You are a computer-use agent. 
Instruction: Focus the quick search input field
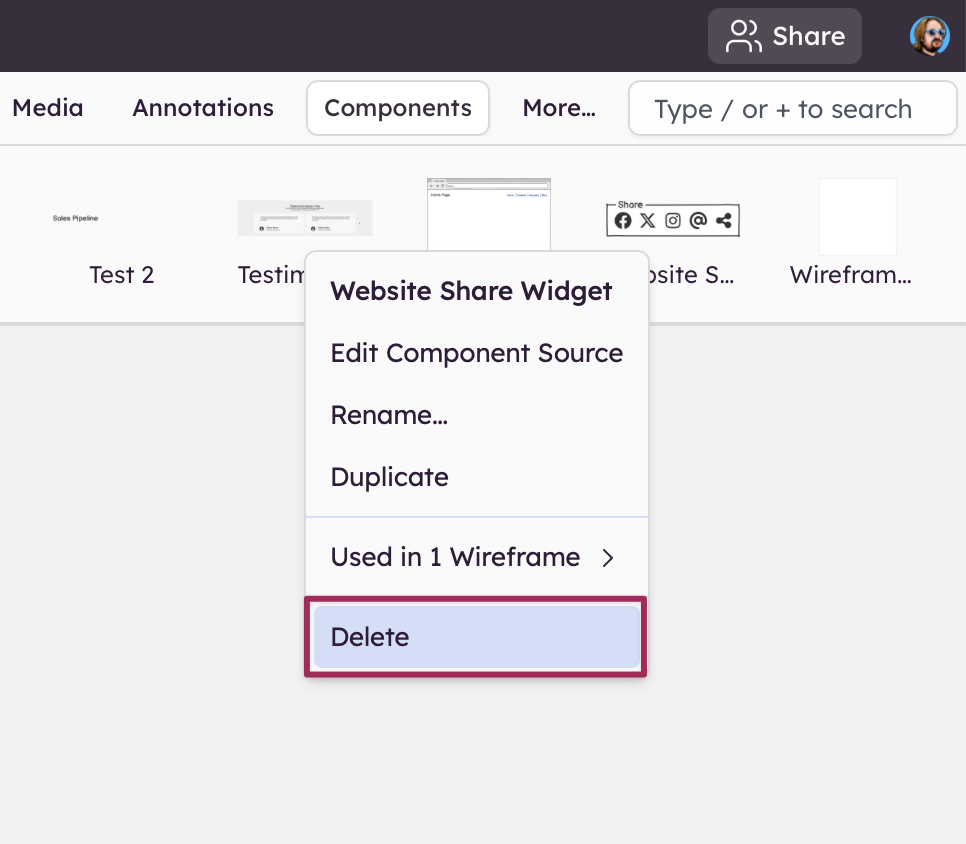pos(792,109)
